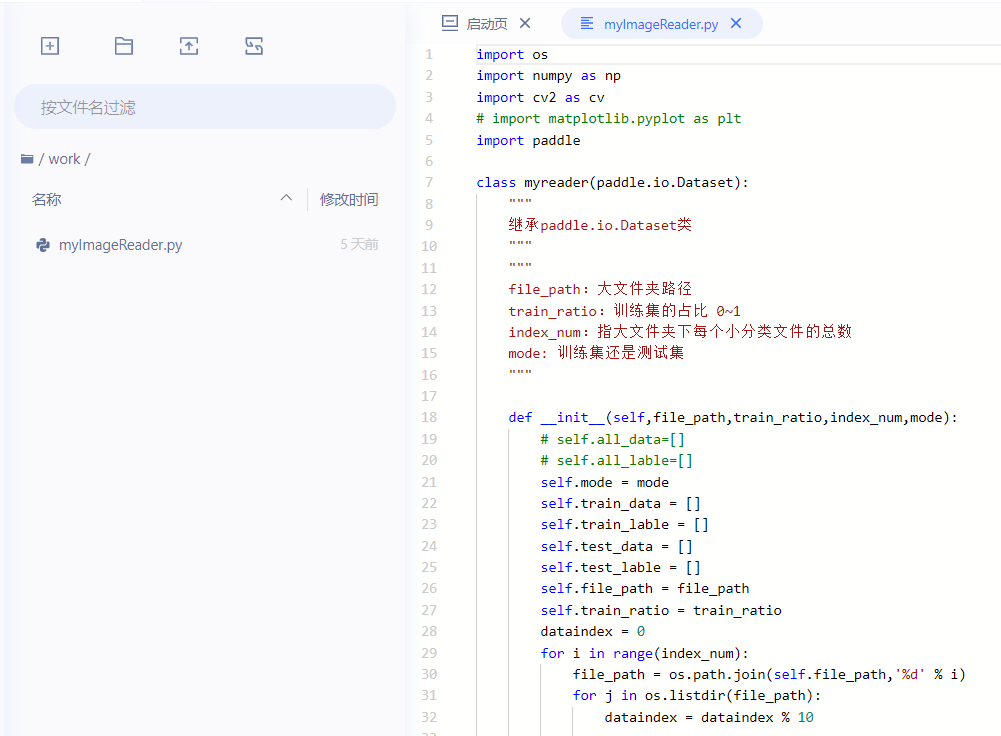Click the root folder icon in breadcrumb
Image resolution: width=1001 pixels, height=736 pixels.
27,159
